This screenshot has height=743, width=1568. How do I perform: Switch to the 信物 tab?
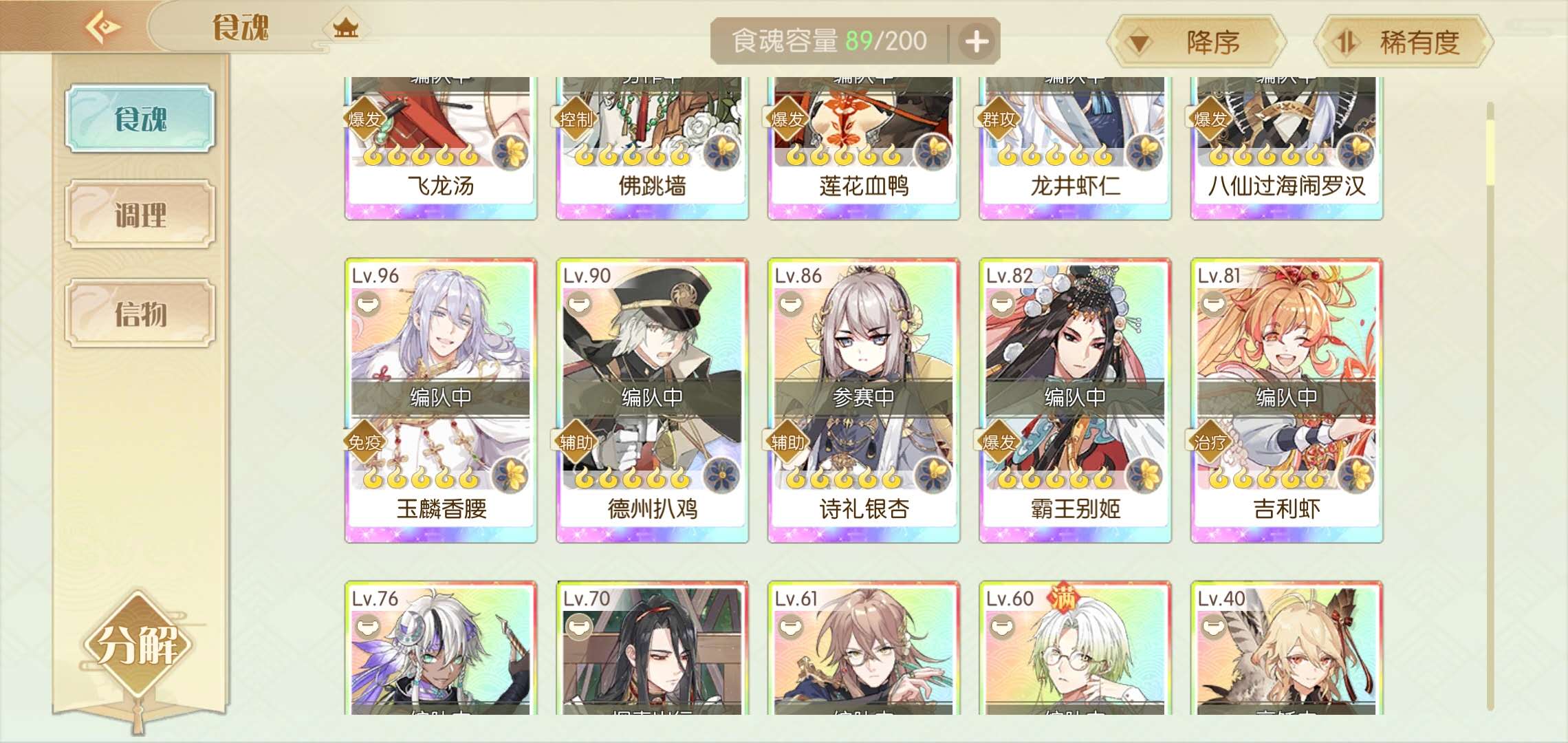tap(140, 313)
